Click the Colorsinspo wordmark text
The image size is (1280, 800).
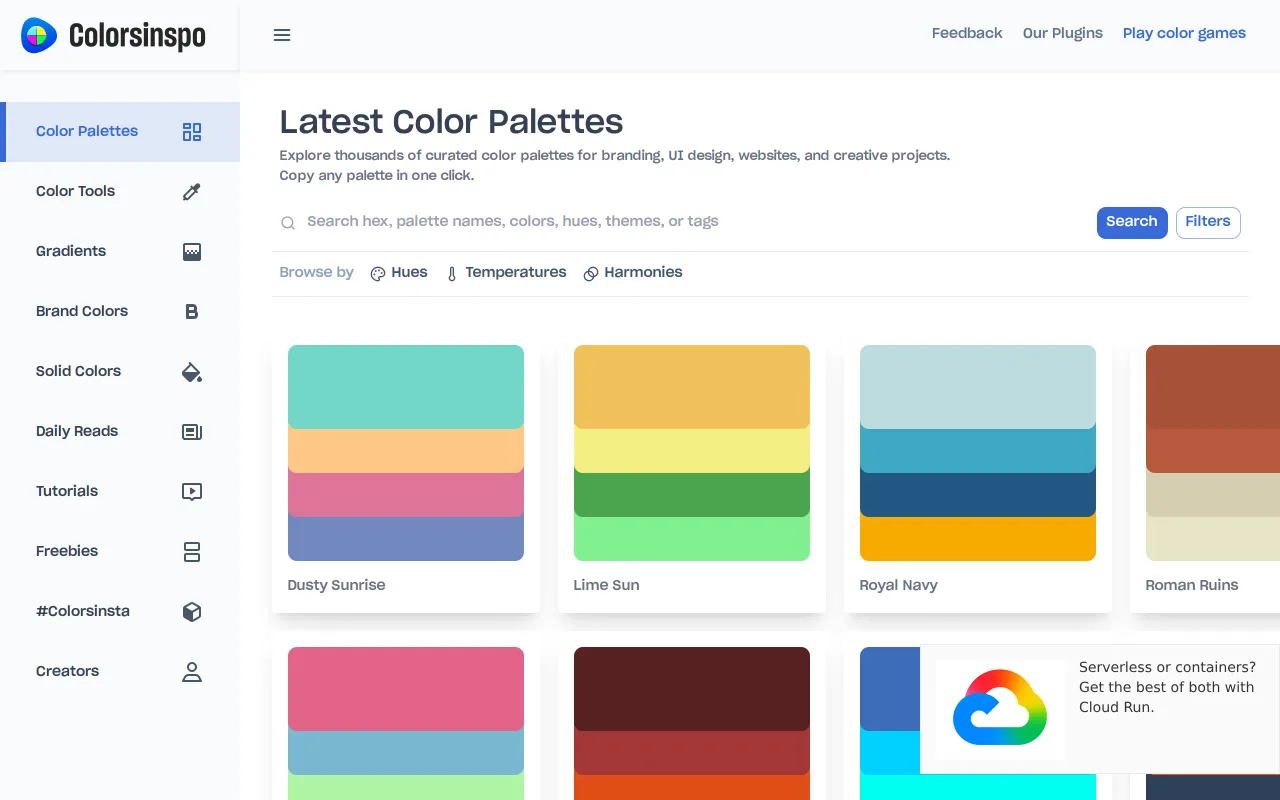click(x=137, y=36)
